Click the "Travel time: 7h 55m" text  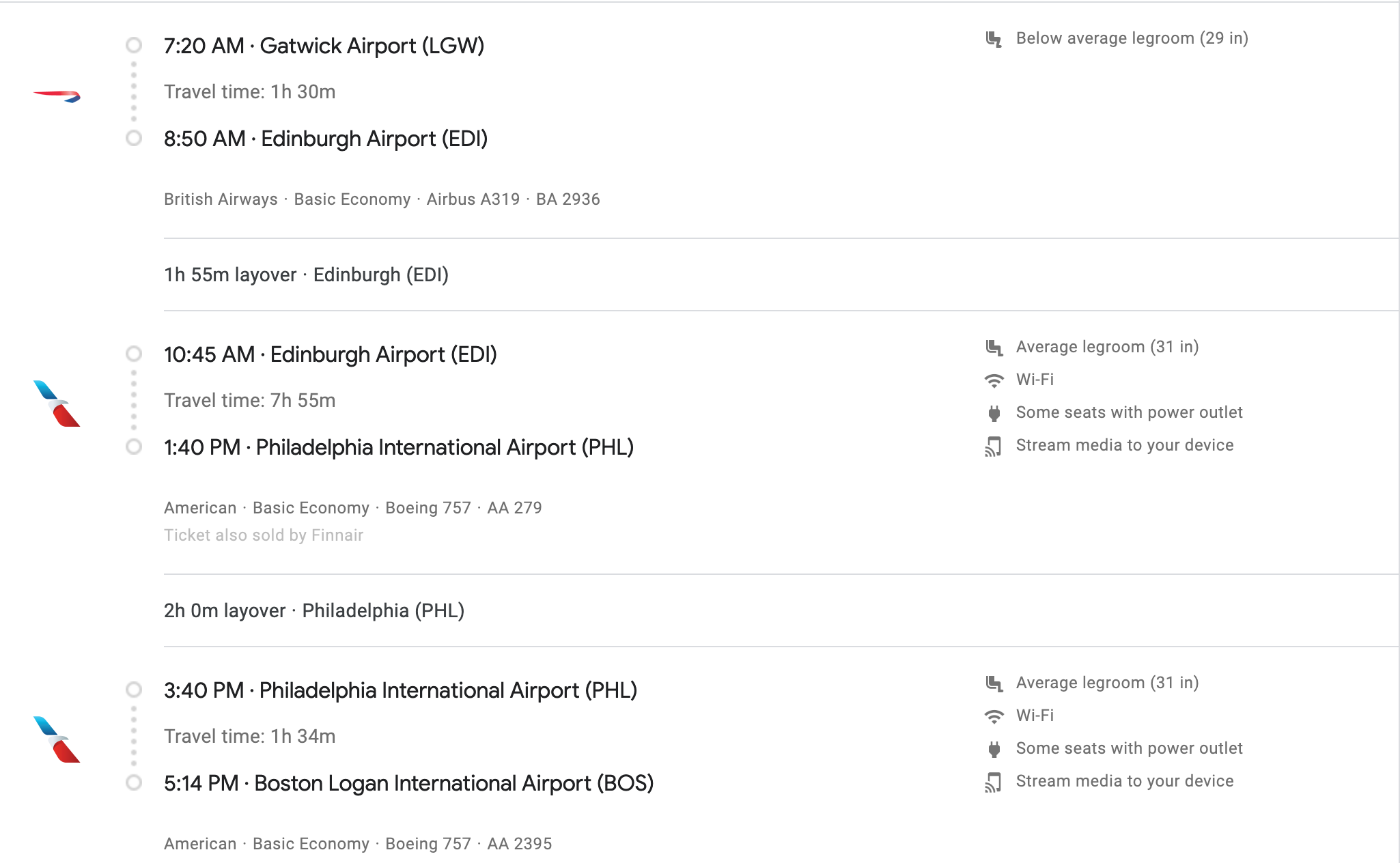pos(249,400)
